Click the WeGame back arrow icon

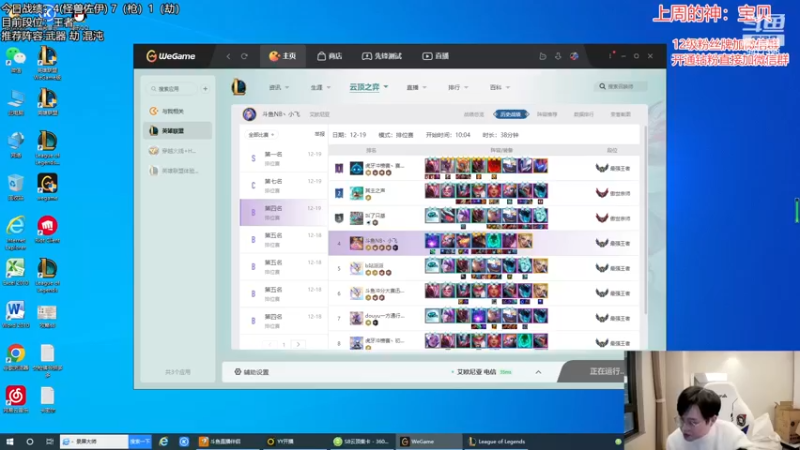click(x=228, y=56)
